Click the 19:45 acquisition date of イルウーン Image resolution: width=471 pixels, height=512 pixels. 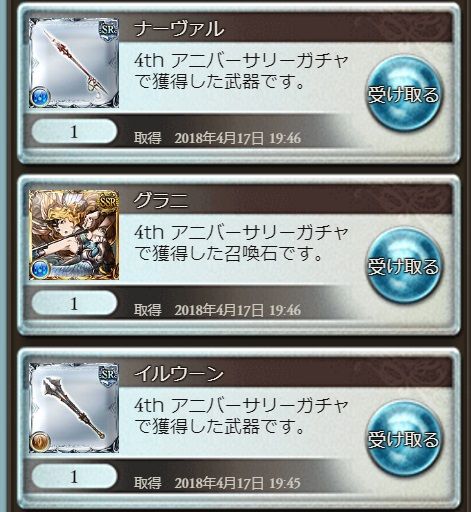237,483
